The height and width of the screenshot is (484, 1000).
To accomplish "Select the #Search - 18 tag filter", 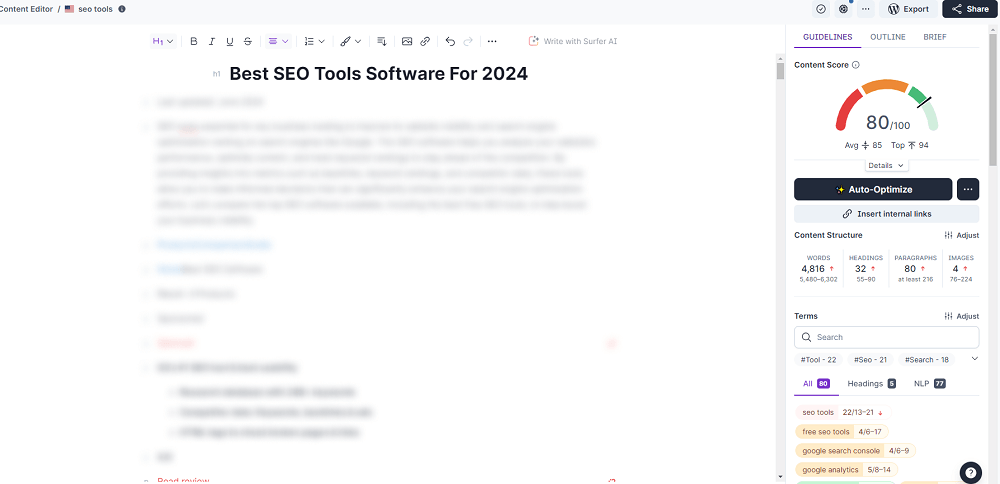I will [927, 360].
